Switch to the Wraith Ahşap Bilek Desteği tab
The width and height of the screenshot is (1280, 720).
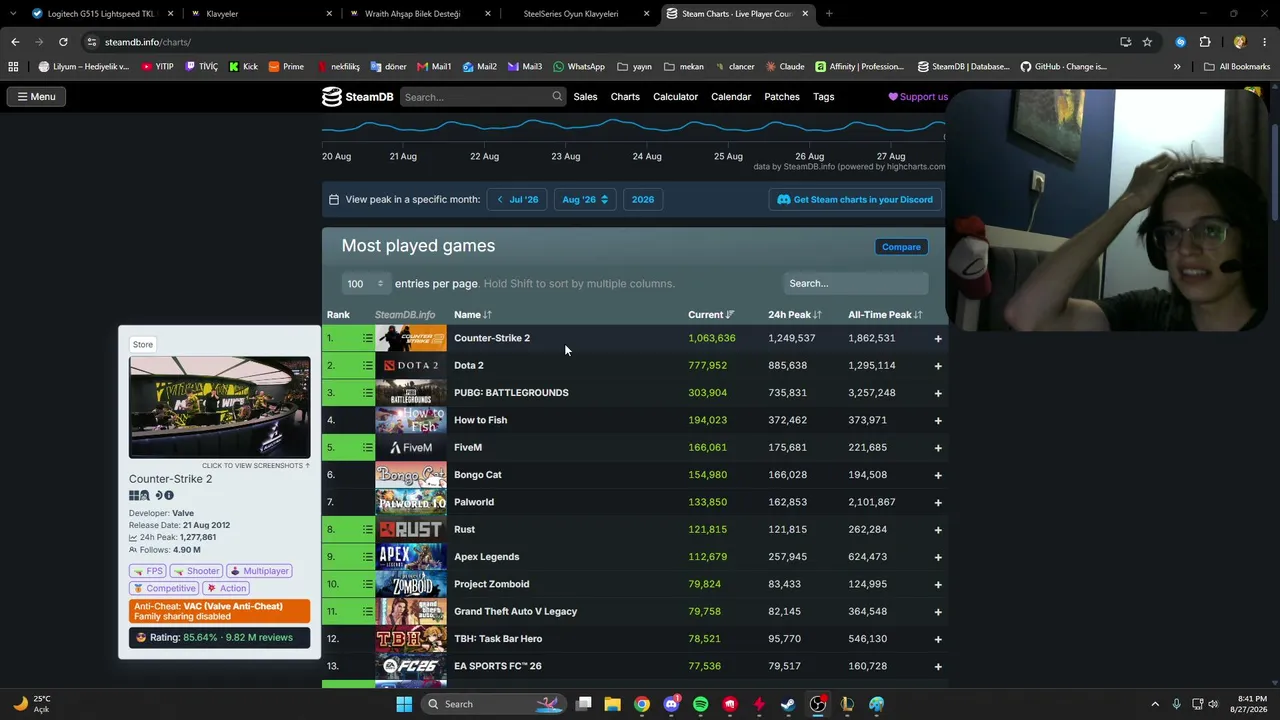[421, 14]
